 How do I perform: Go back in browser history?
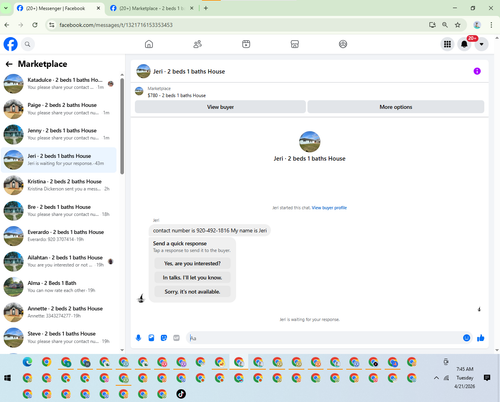(x=7, y=25)
